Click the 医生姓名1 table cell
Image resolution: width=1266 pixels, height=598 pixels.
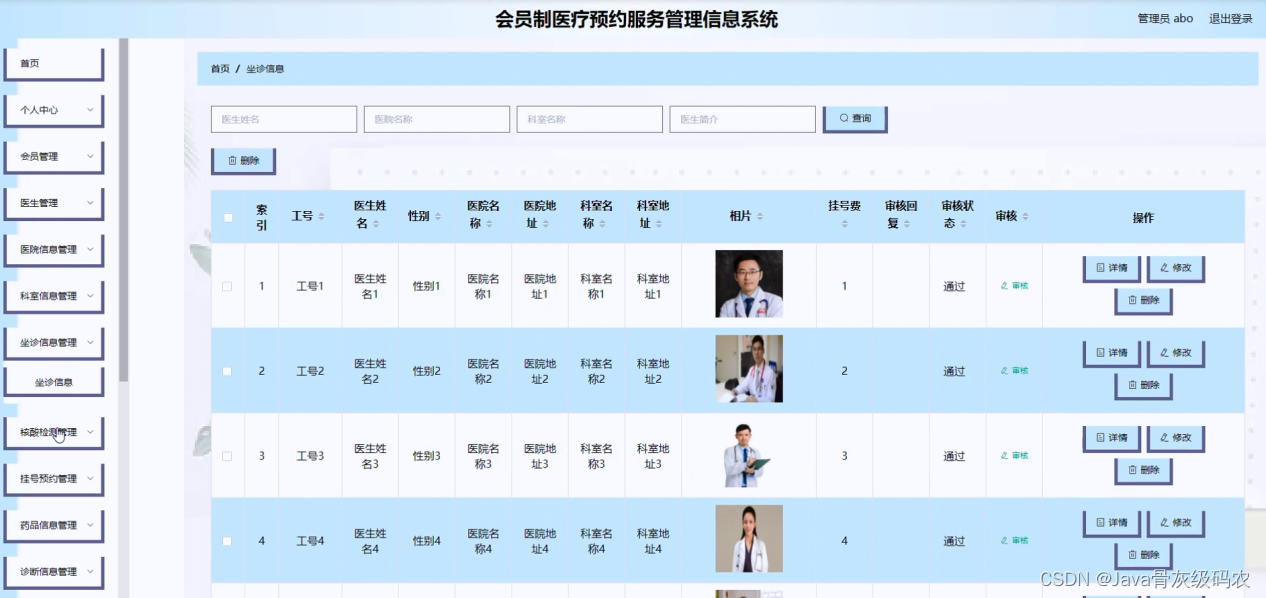370,286
